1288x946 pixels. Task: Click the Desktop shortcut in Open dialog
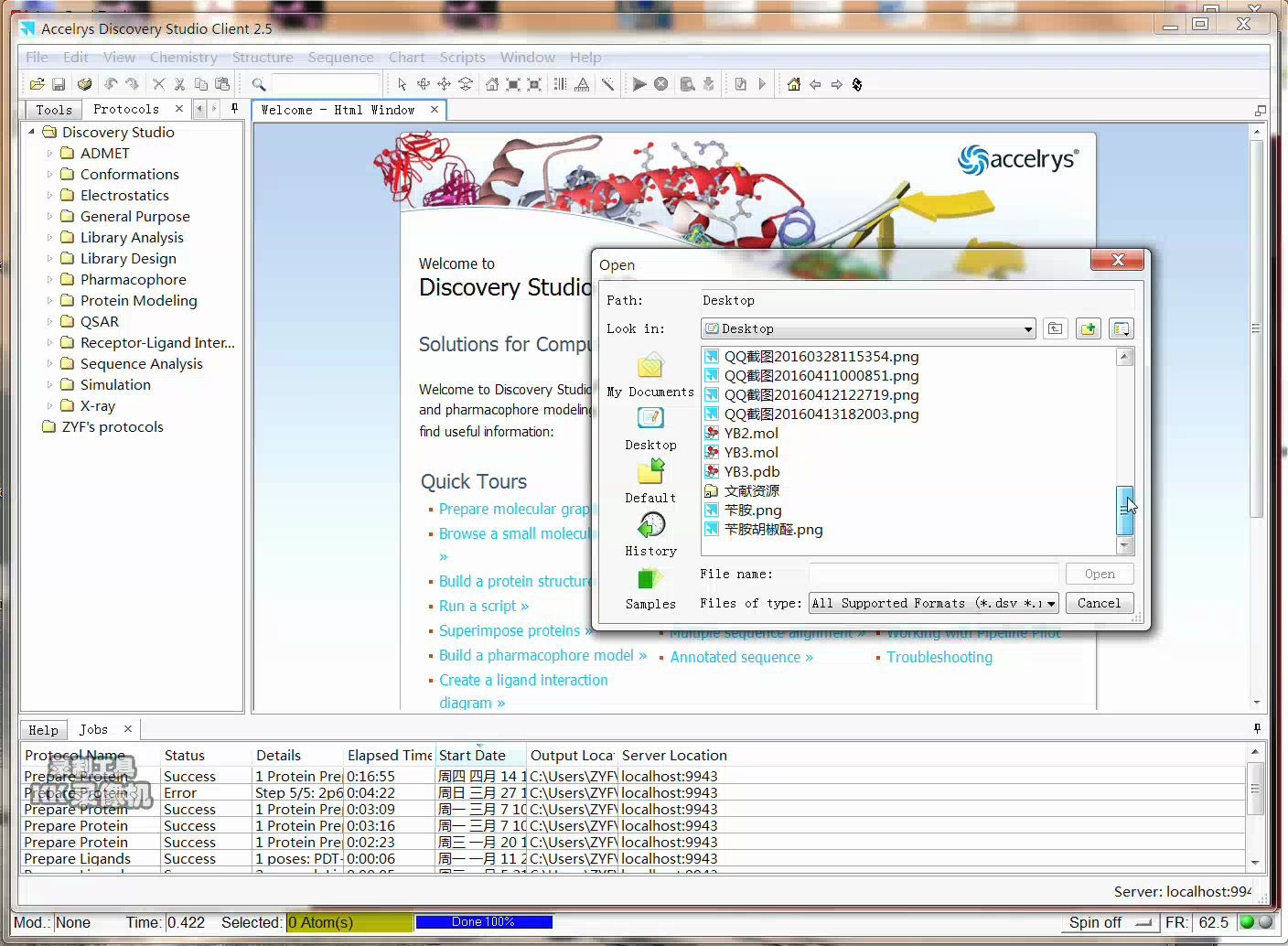pyautogui.click(x=650, y=428)
